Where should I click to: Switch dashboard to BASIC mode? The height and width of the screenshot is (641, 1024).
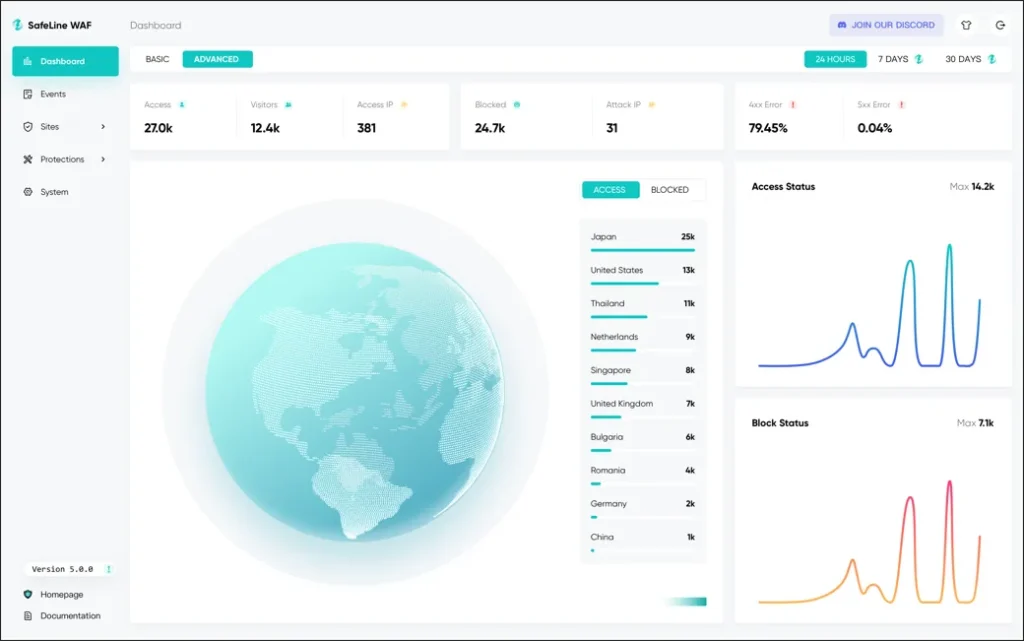point(156,59)
